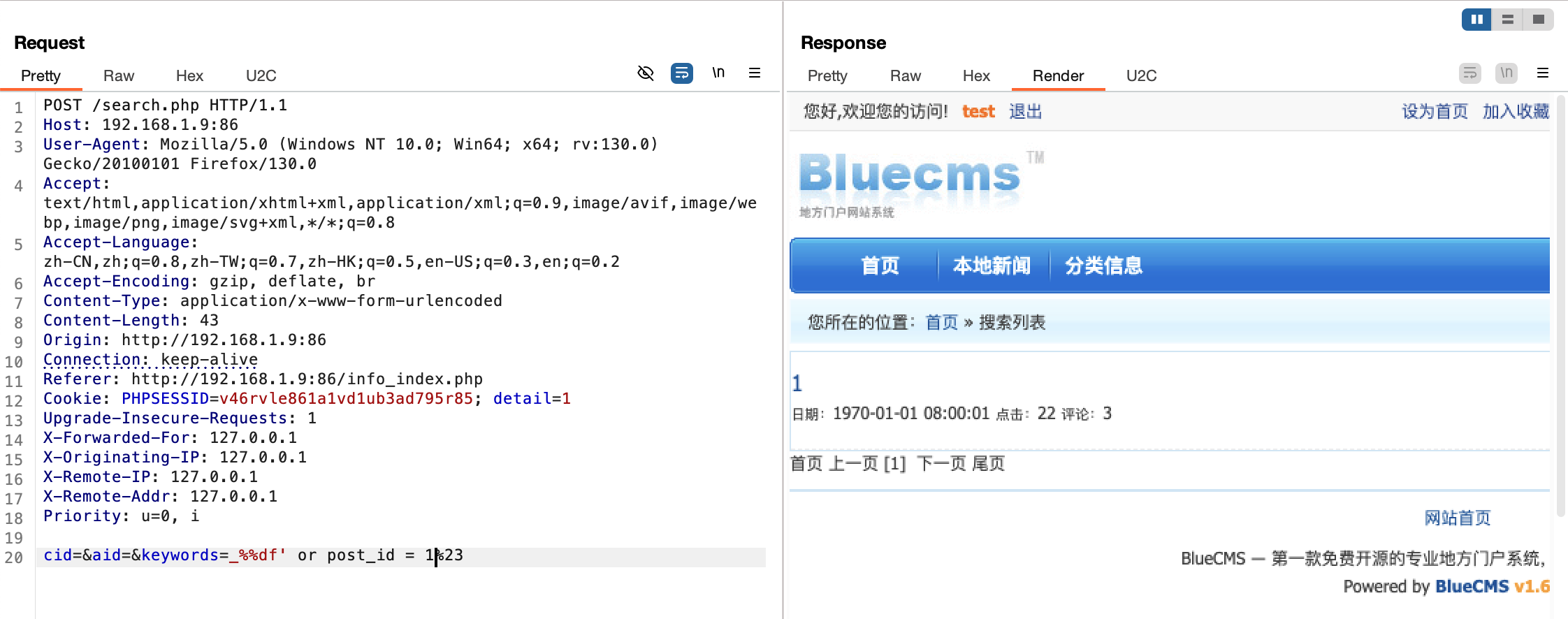Toggle word wrap icon in Response pane
This screenshot has height=619, width=1568.
point(1470,73)
